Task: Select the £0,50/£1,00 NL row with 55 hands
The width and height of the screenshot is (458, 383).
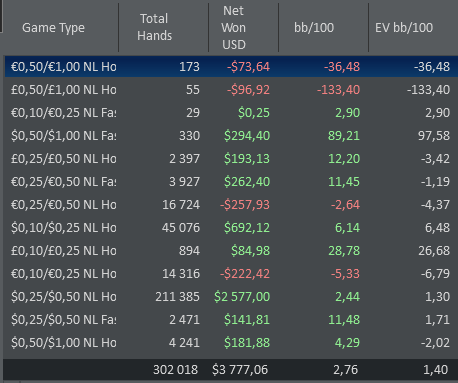Action: coord(231,90)
